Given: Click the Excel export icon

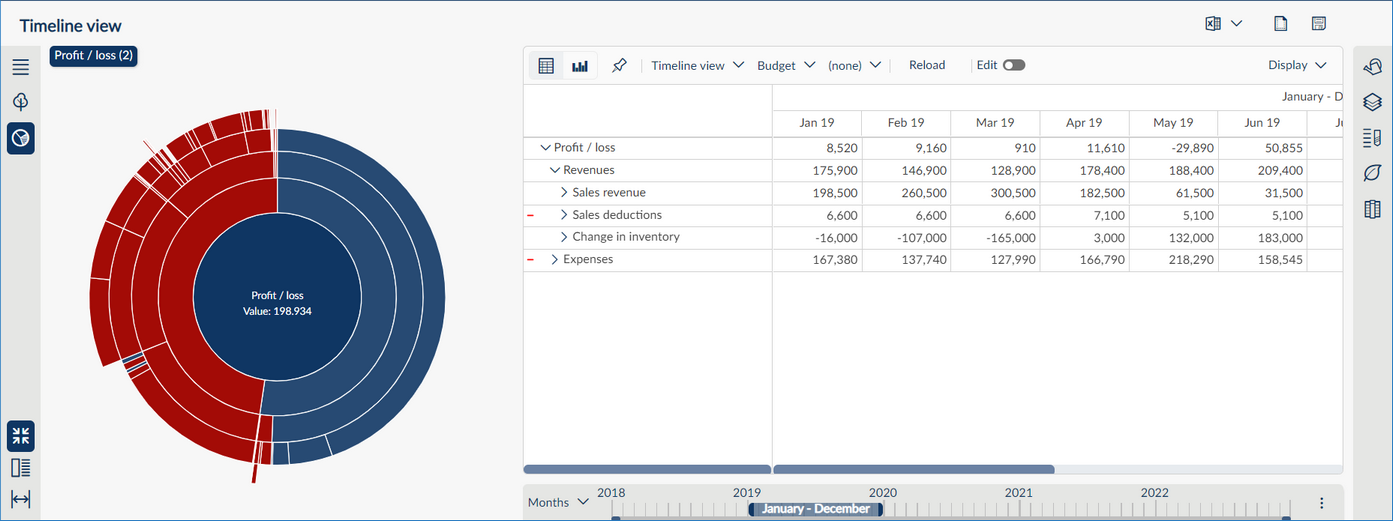Looking at the screenshot, I should coord(1214,23).
